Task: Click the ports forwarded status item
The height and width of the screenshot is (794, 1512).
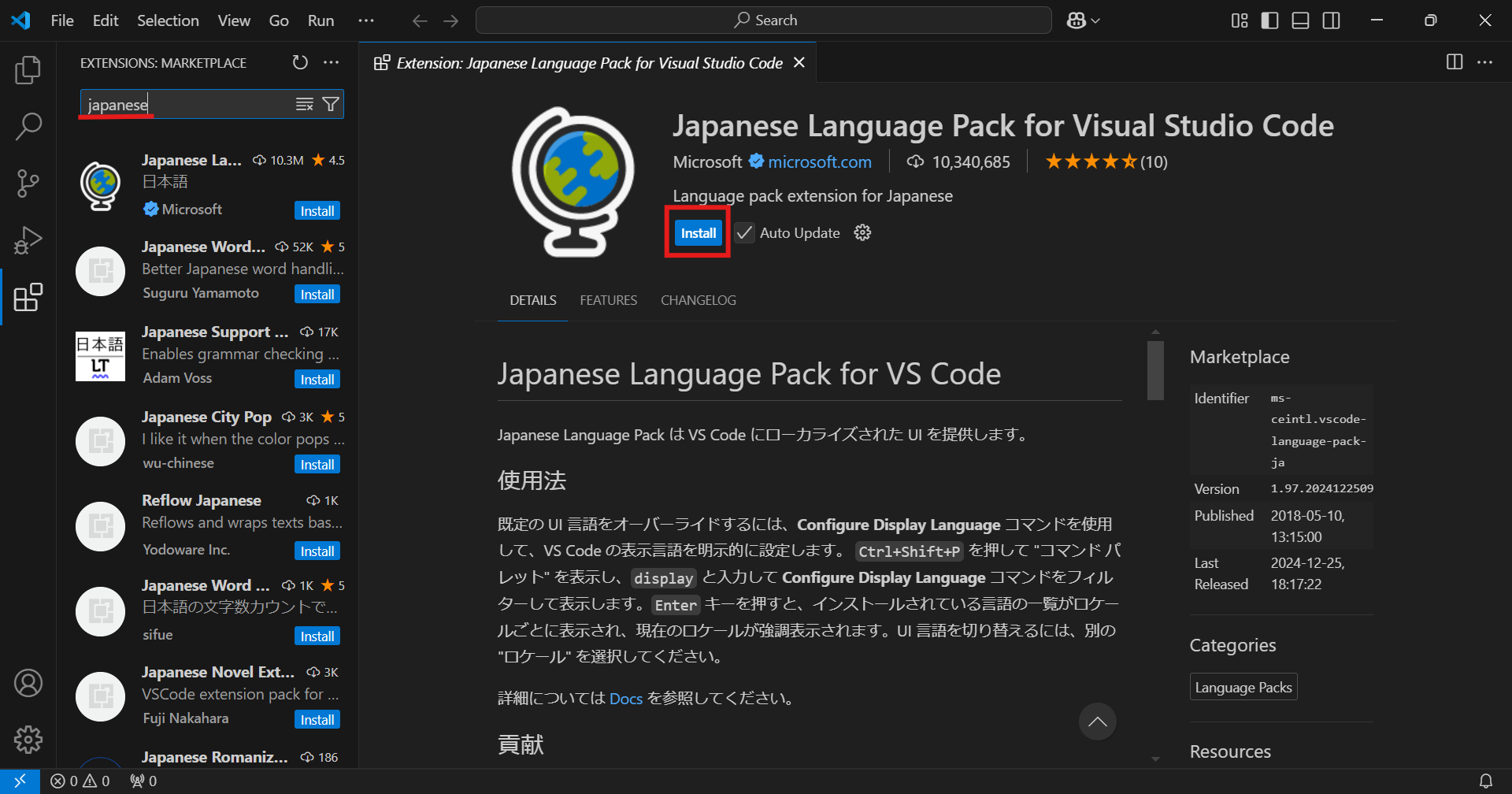Action: [x=143, y=781]
